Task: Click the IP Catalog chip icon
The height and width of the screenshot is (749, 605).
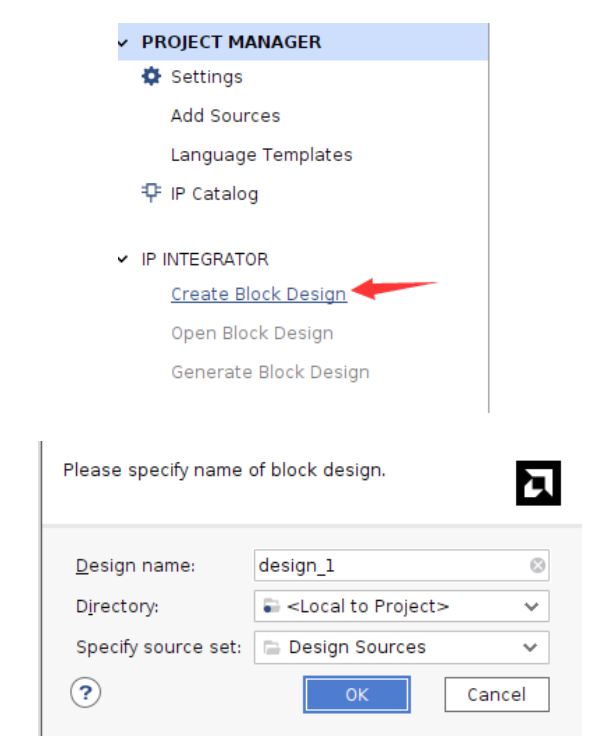Action: [151, 193]
